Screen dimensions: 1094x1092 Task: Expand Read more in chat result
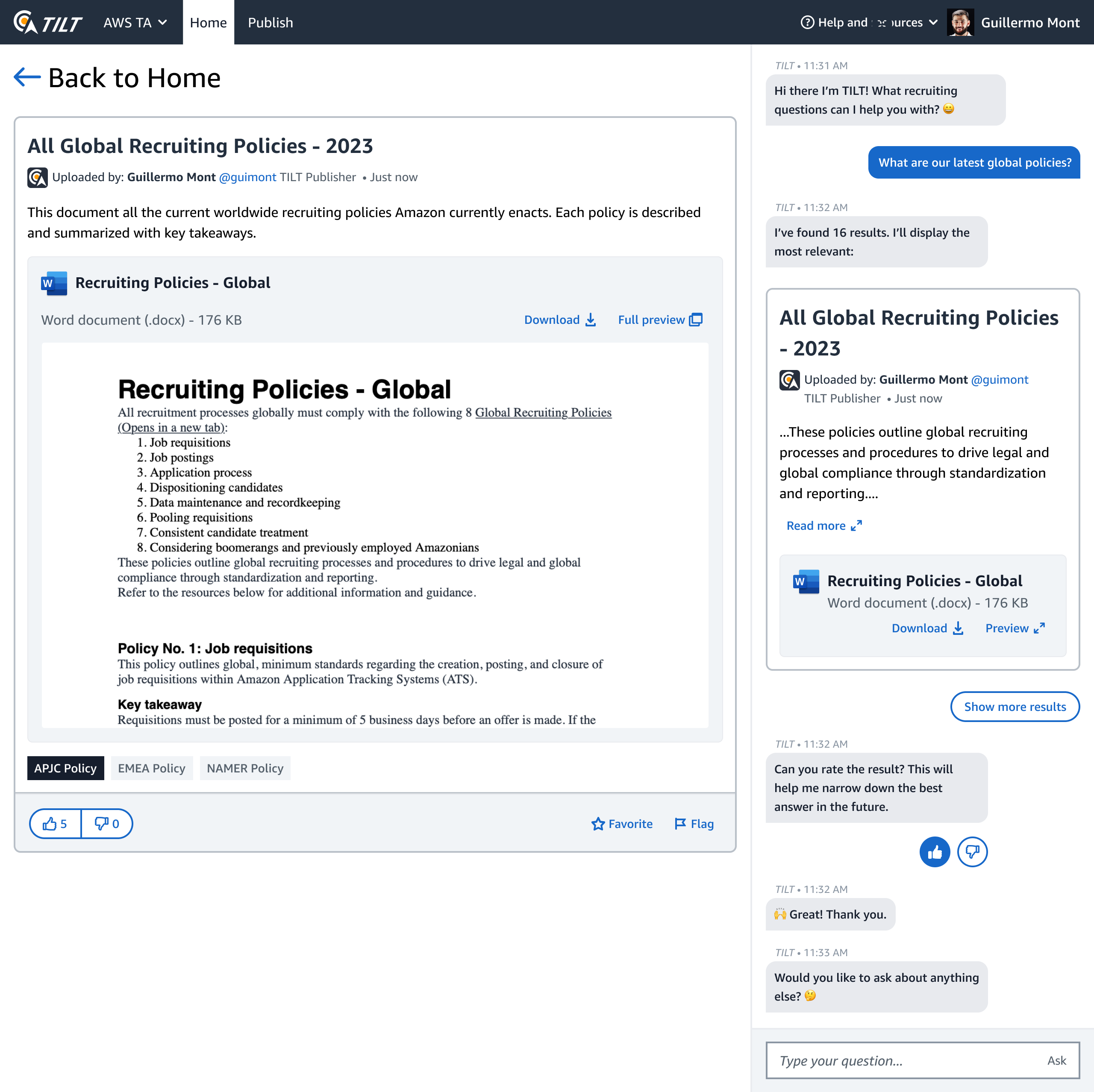click(823, 525)
